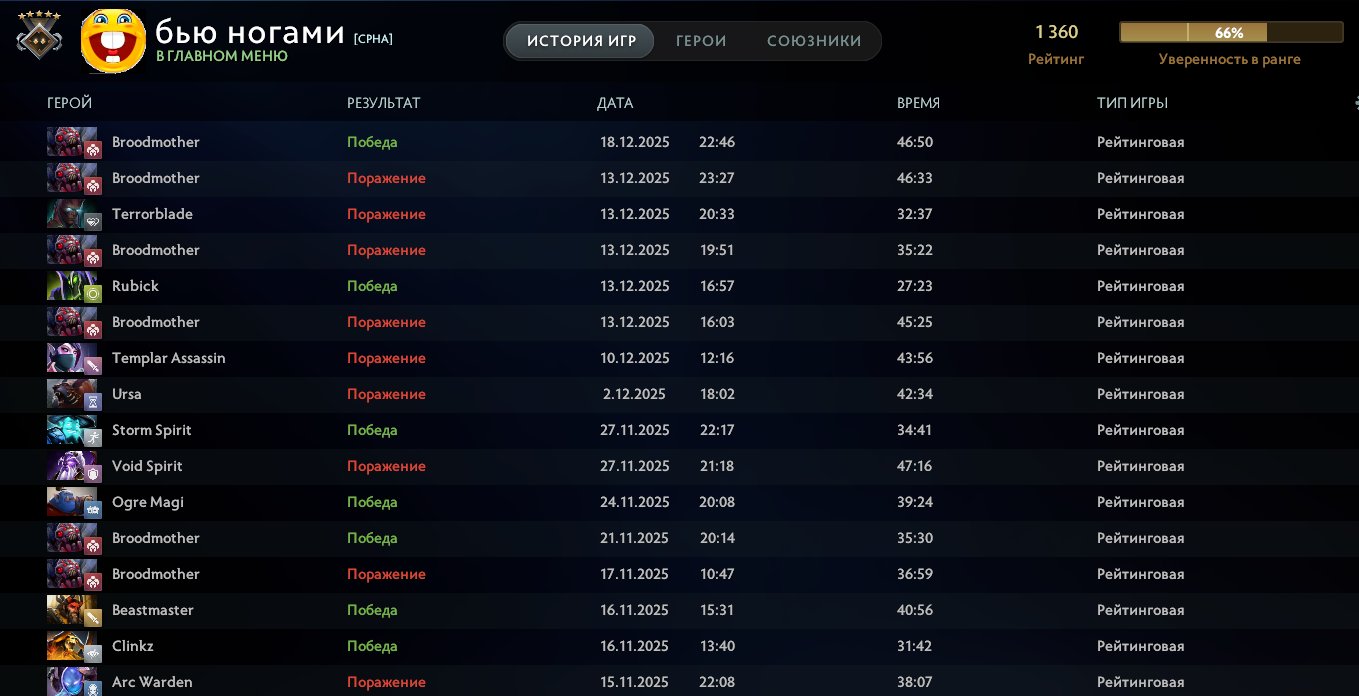Click the rank confidence 66% progress bar
The width and height of the screenshot is (1359, 696).
click(x=1230, y=33)
